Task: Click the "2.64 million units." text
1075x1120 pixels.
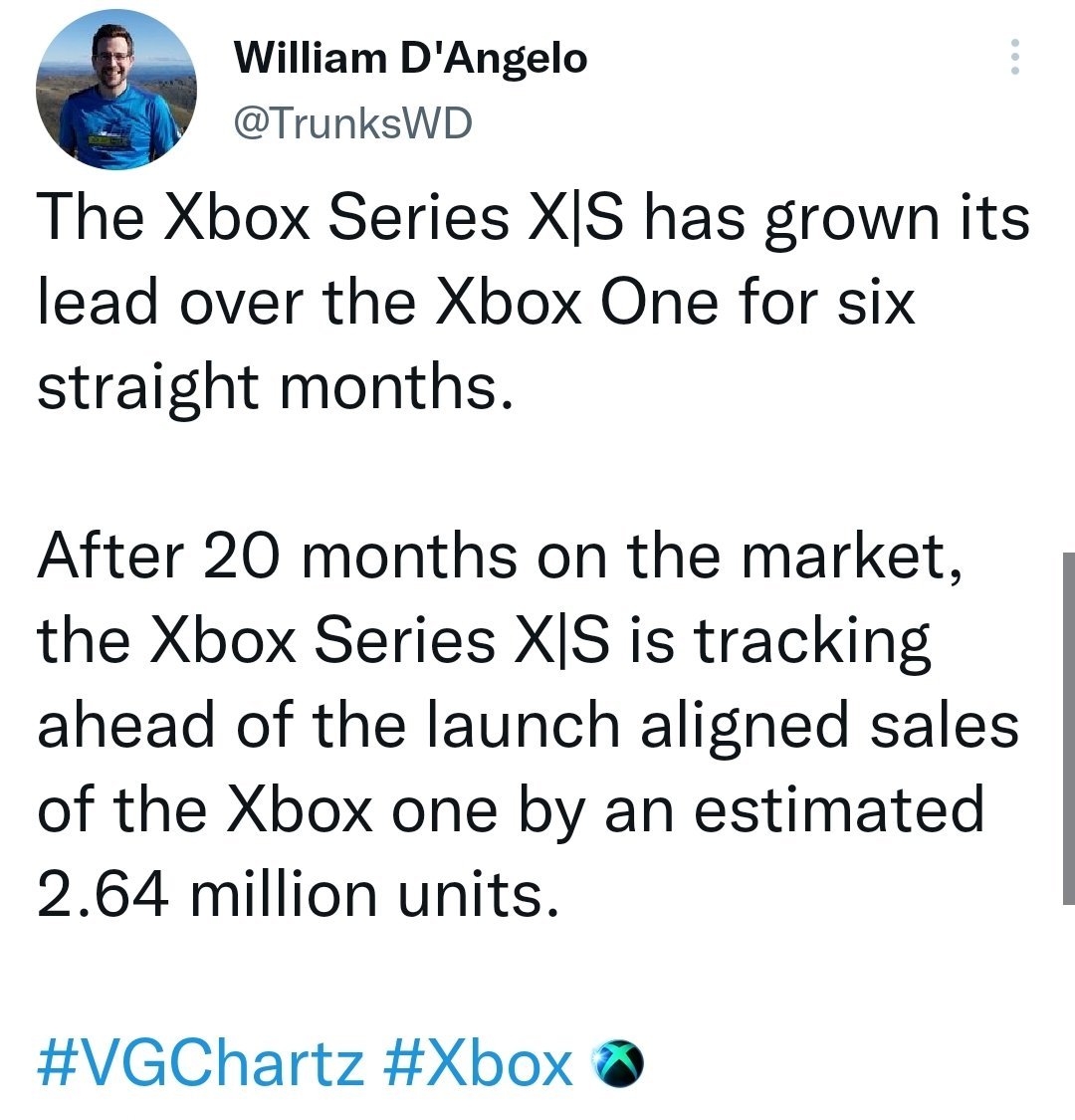Action: pos(298,894)
